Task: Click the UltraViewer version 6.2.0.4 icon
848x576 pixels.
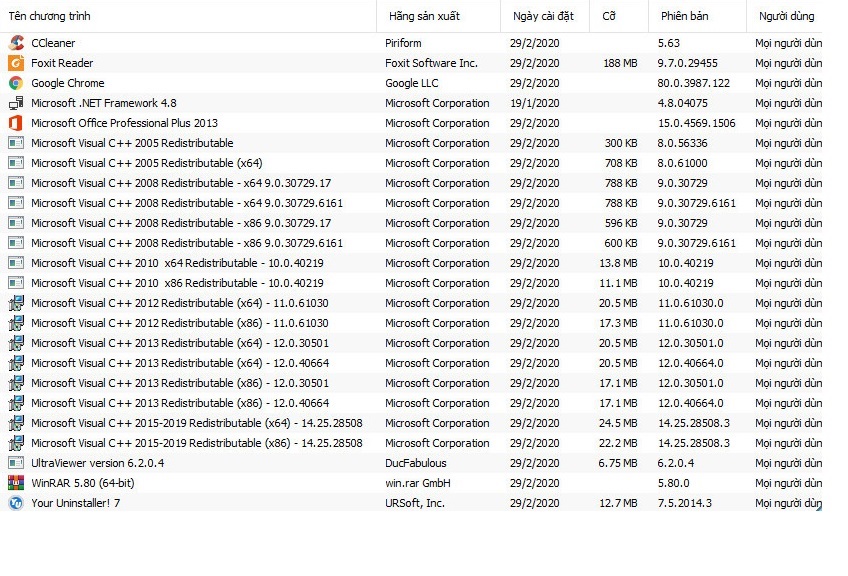Action: (x=16, y=463)
